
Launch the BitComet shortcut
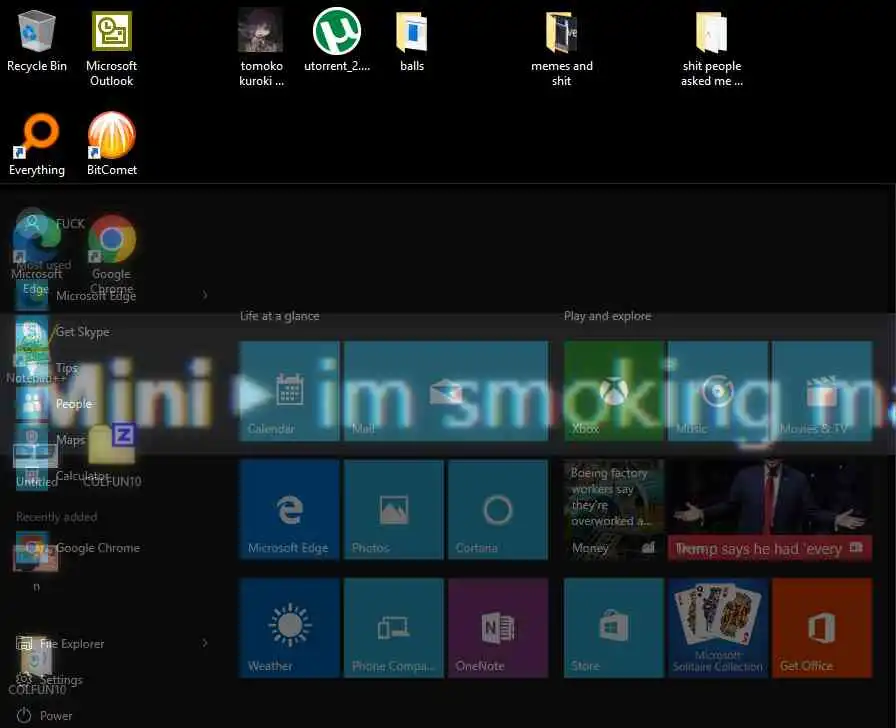click(111, 144)
